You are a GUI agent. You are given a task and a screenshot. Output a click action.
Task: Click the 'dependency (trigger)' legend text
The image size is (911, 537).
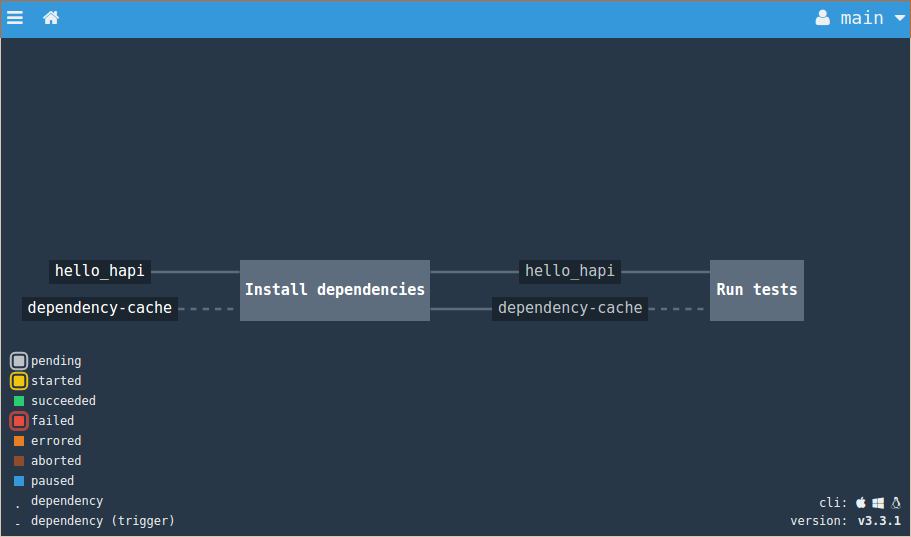[103, 521]
